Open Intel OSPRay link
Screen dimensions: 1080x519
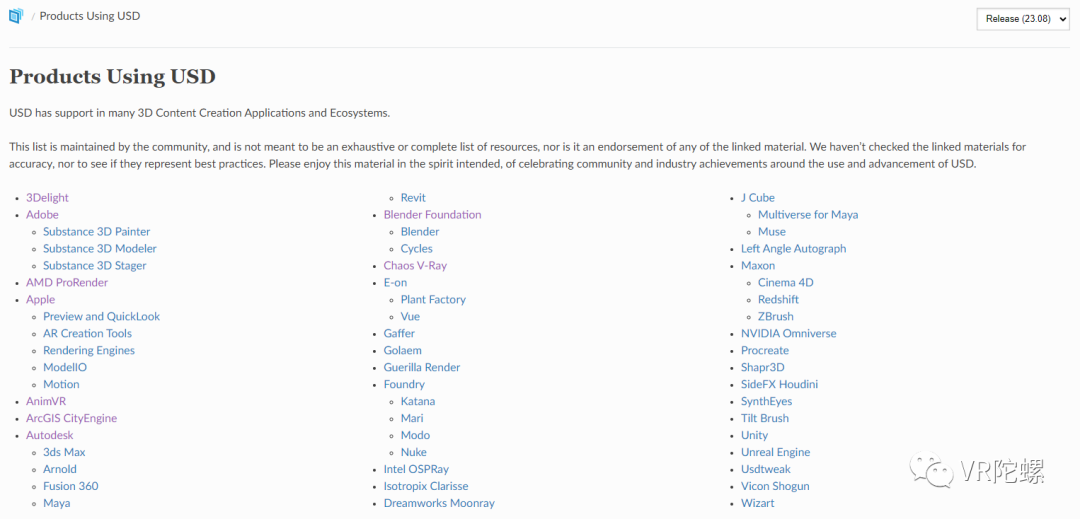[416, 469]
